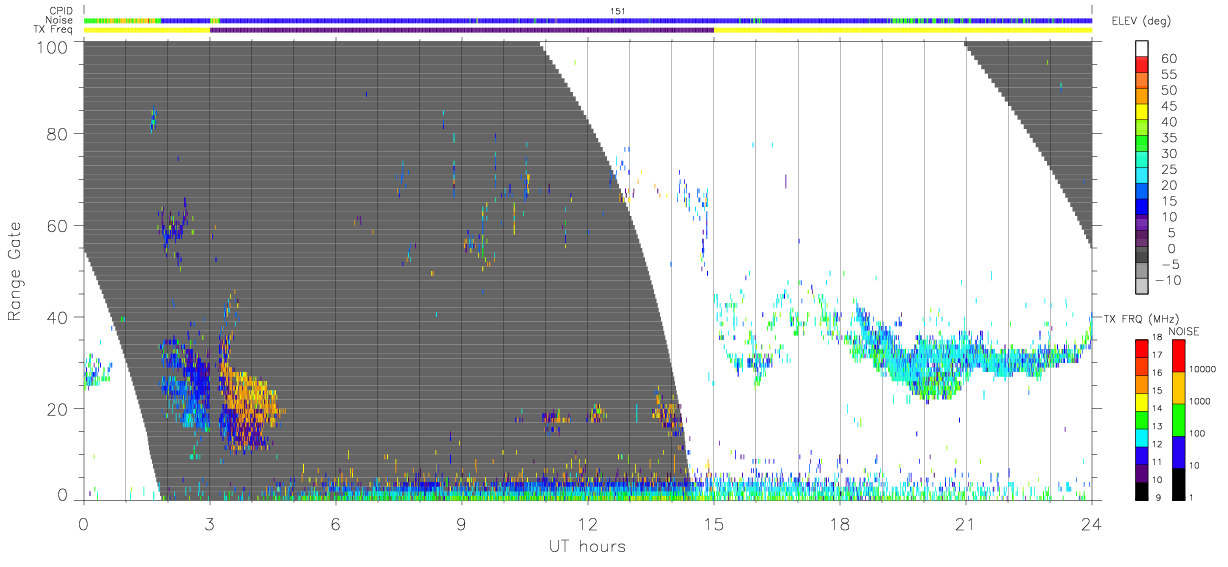Click the 12 tick label on UT hours axis
1228x567 pixels.
[x=587, y=523]
